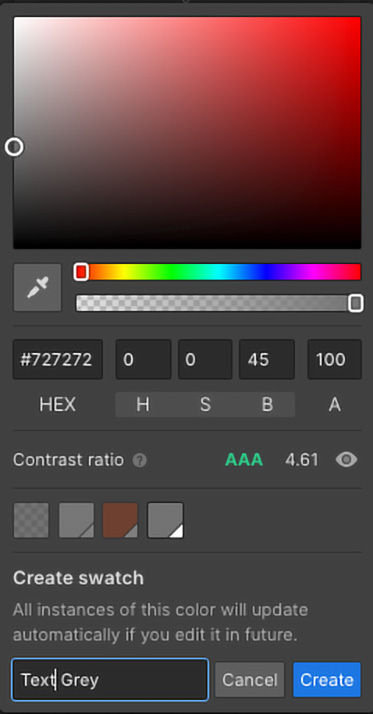Click the hue slider red handle

tap(81, 272)
